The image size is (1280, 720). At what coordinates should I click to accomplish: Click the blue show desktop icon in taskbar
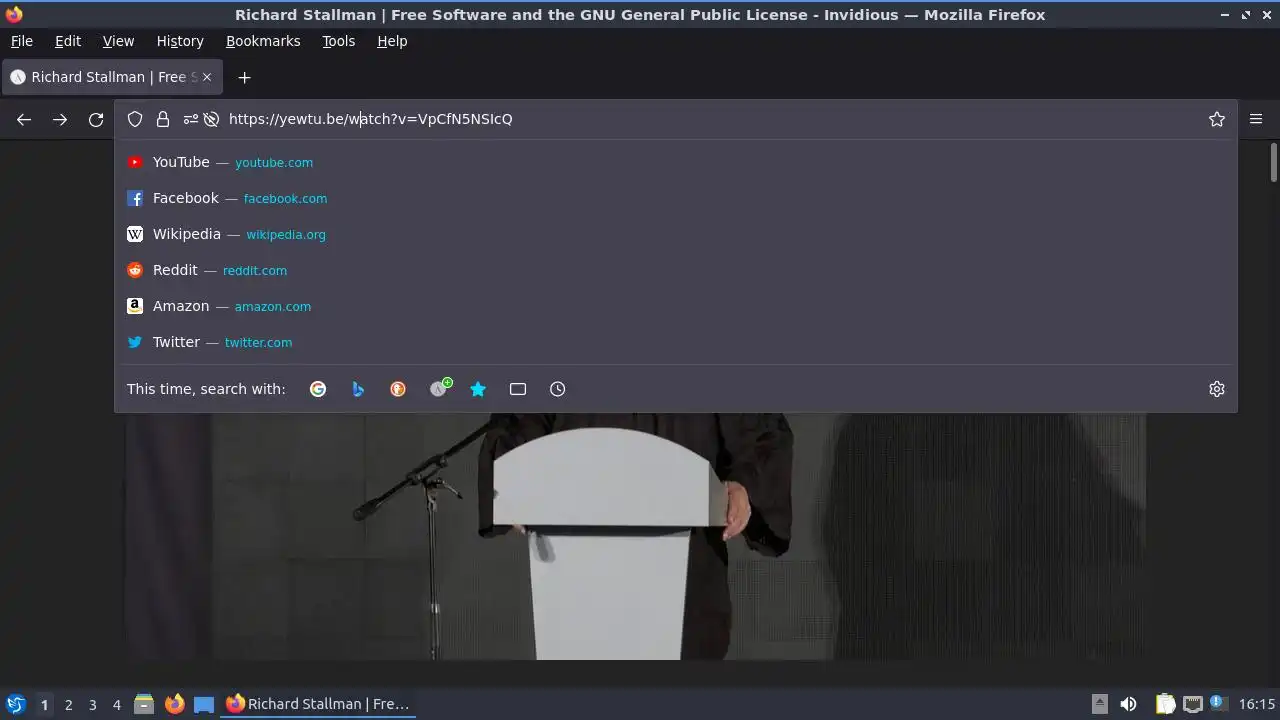pyautogui.click(x=204, y=704)
